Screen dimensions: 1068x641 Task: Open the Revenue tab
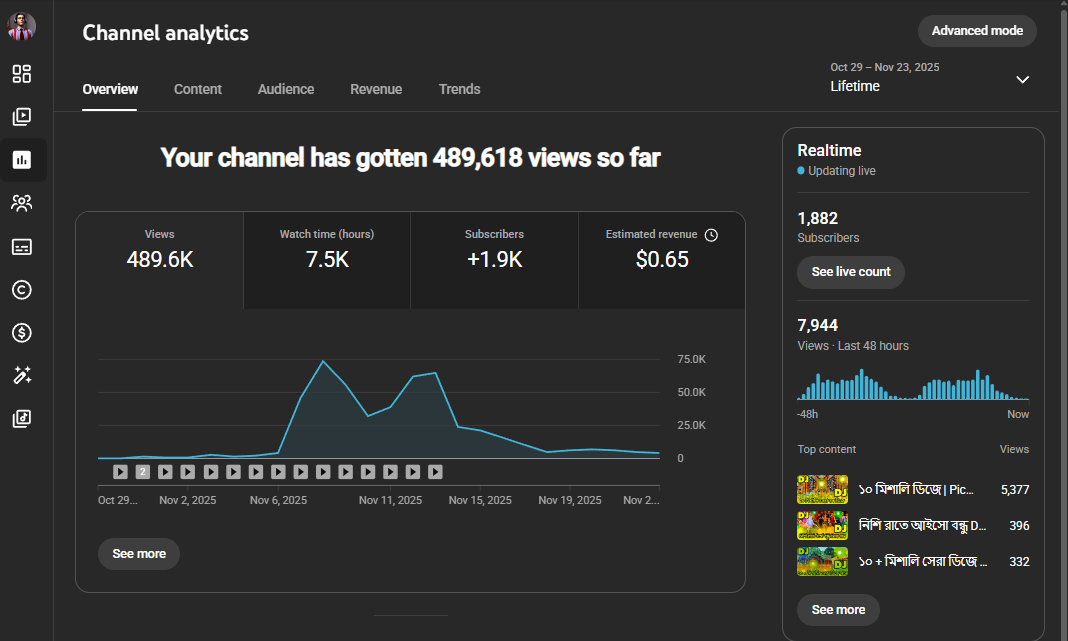pyautogui.click(x=376, y=89)
